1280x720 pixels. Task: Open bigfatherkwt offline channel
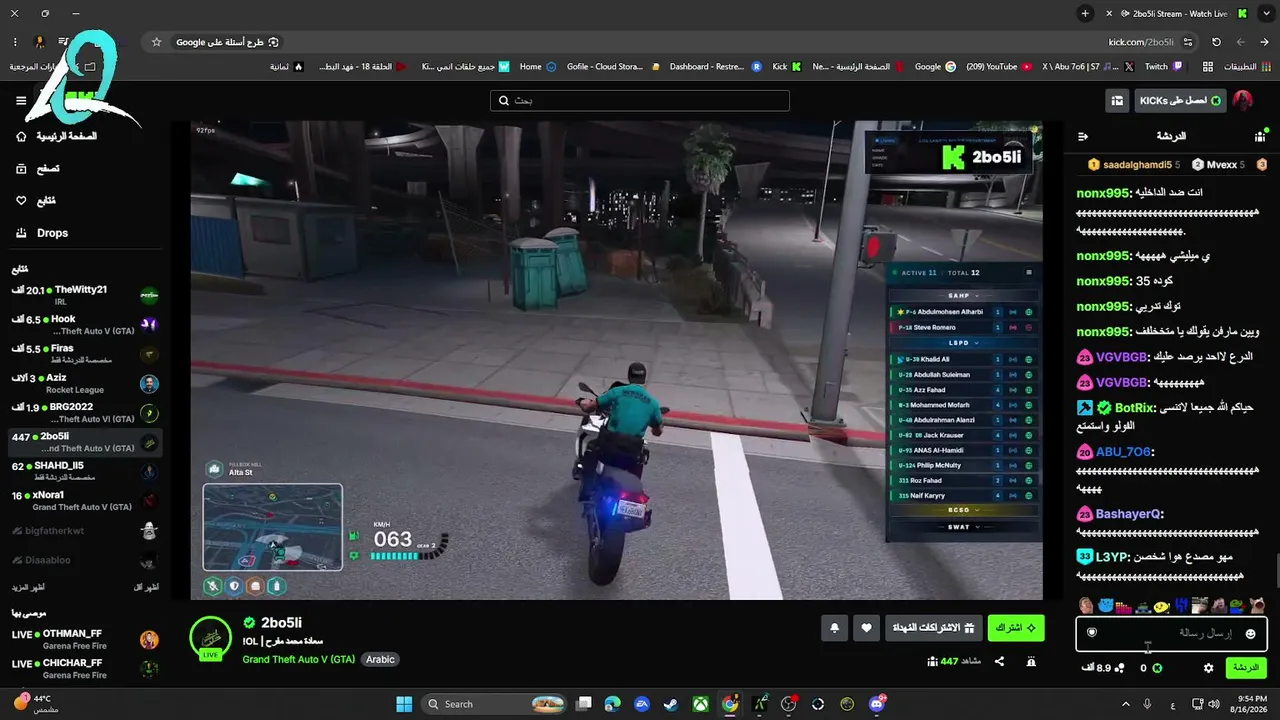tap(85, 530)
